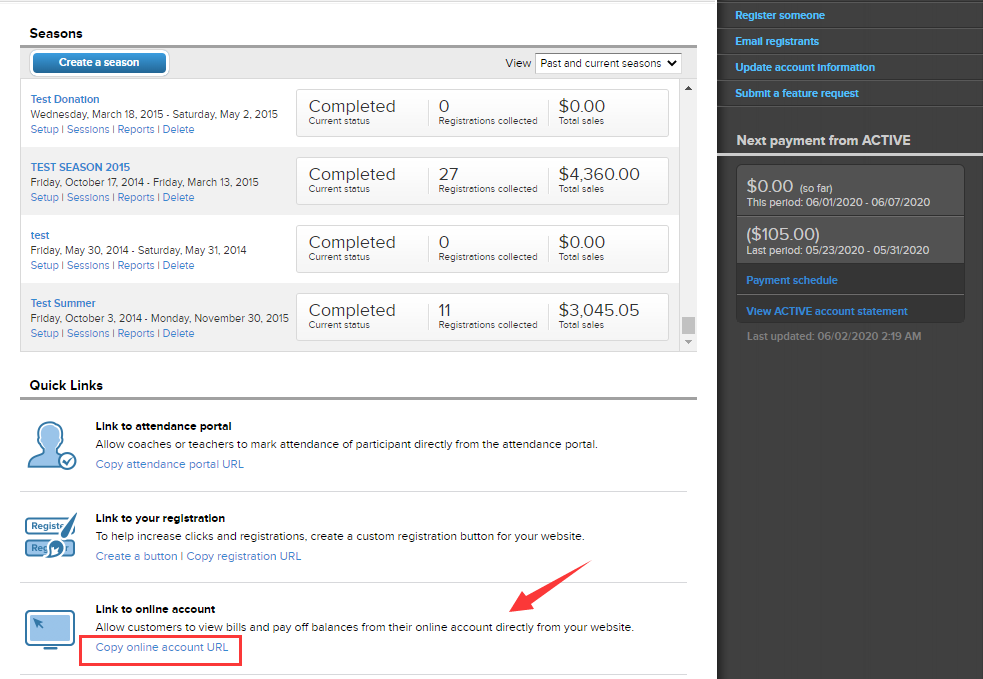Click Submit a feature request
The width and height of the screenshot is (983, 679).
pyautogui.click(x=797, y=94)
